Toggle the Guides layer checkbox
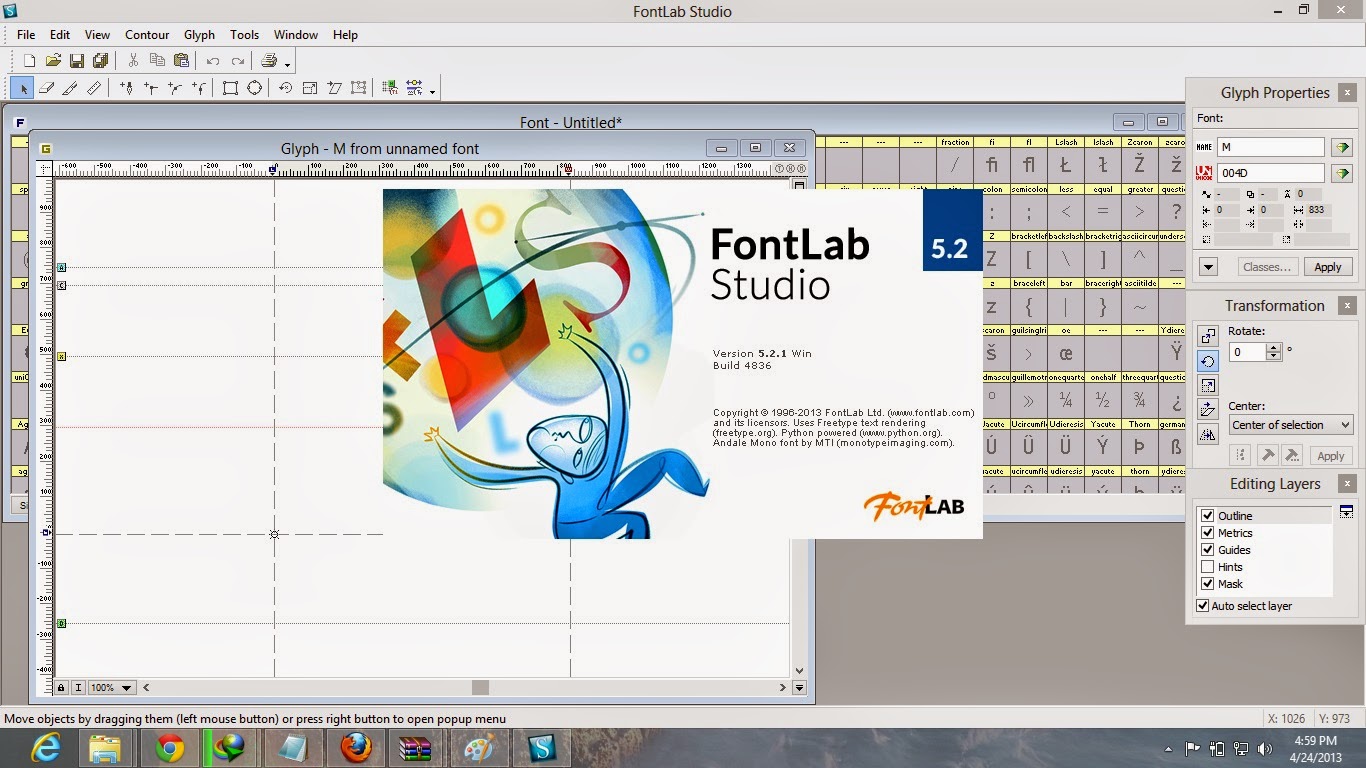Screen dimensions: 1366x768 [1207, 550]
